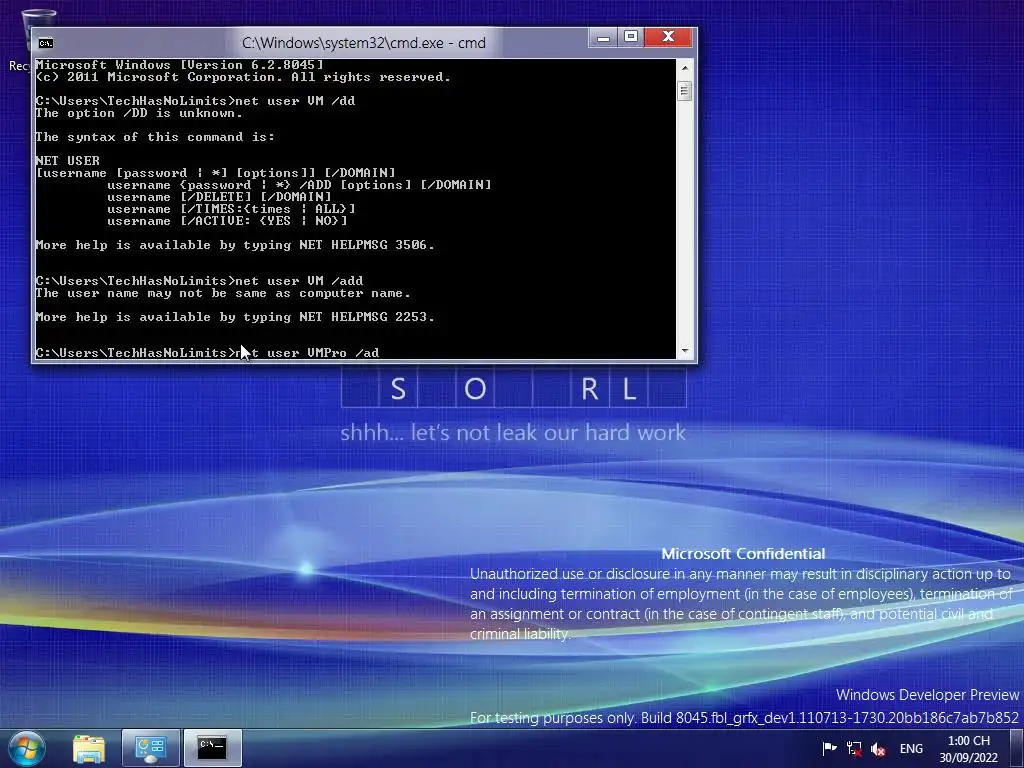Close the cmd window

tap(668, 38)
